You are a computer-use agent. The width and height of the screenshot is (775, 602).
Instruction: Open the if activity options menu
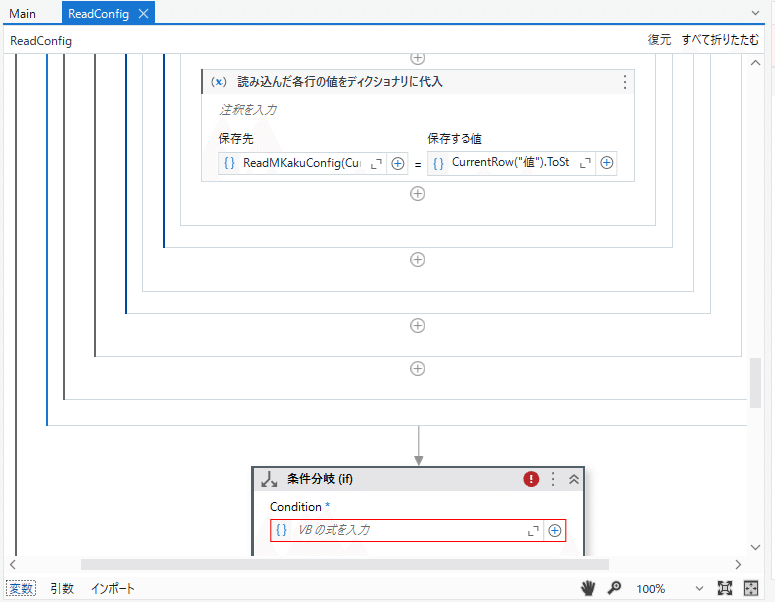tap(553, 479)
